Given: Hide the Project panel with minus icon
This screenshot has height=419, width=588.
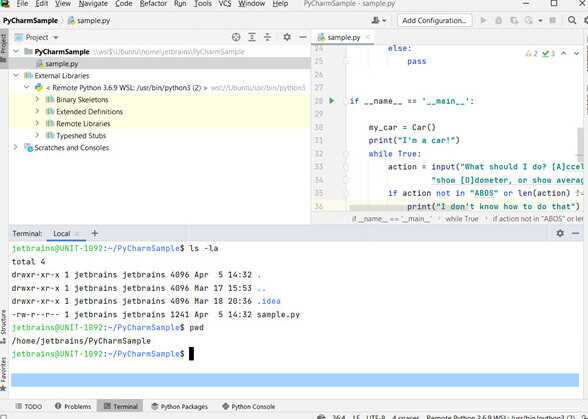Looking at the screenshot, I should 303,37.
